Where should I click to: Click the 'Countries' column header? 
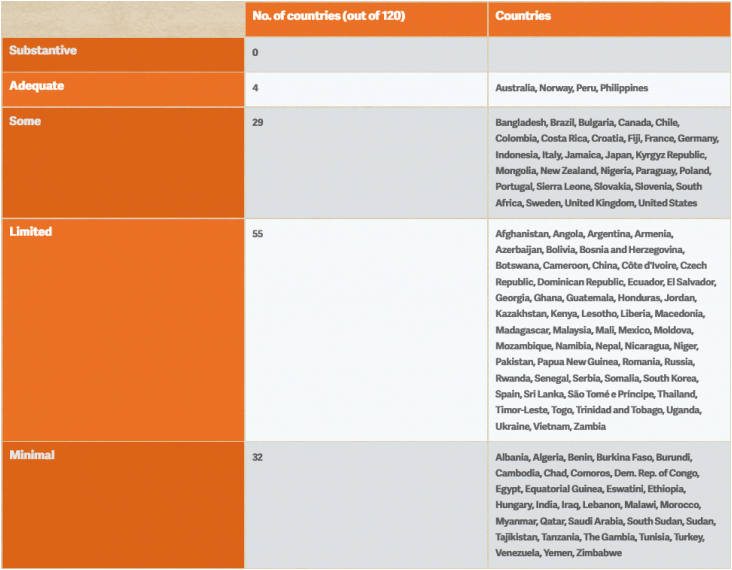click(523, 16)
